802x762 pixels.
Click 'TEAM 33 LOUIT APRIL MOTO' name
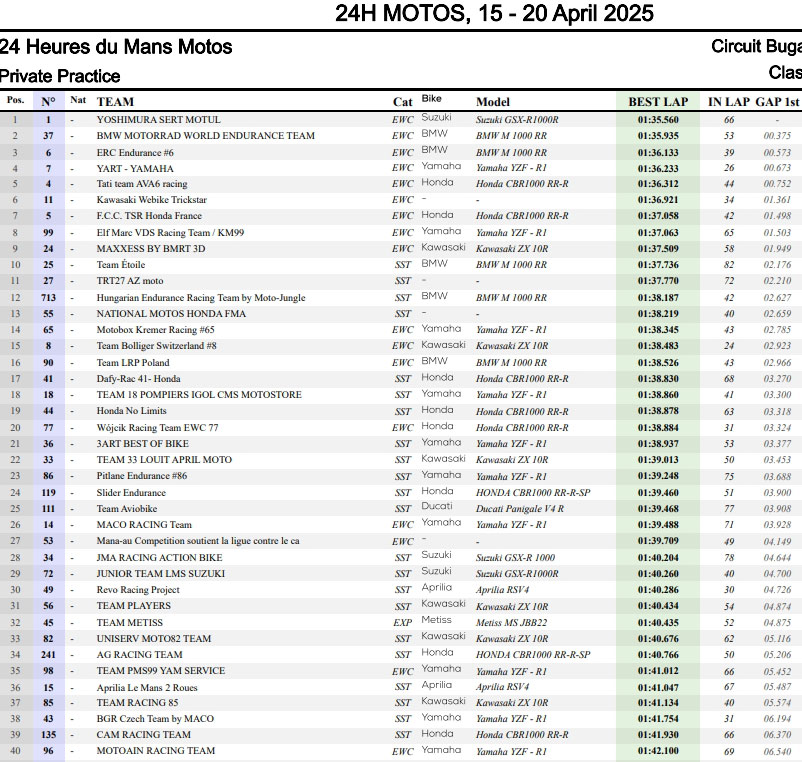164,459
